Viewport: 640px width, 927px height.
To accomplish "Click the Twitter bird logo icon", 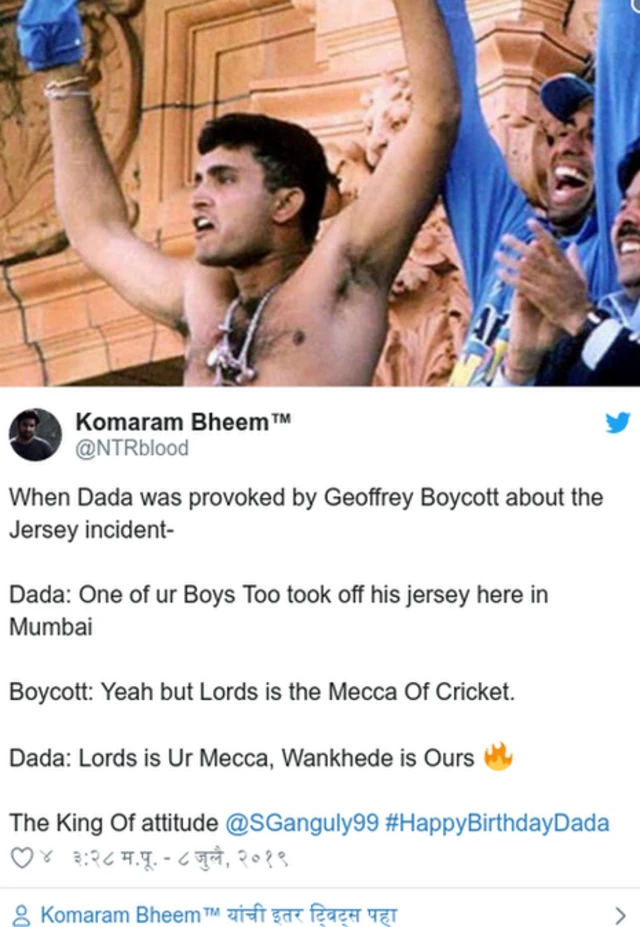I will pos(618,423).
